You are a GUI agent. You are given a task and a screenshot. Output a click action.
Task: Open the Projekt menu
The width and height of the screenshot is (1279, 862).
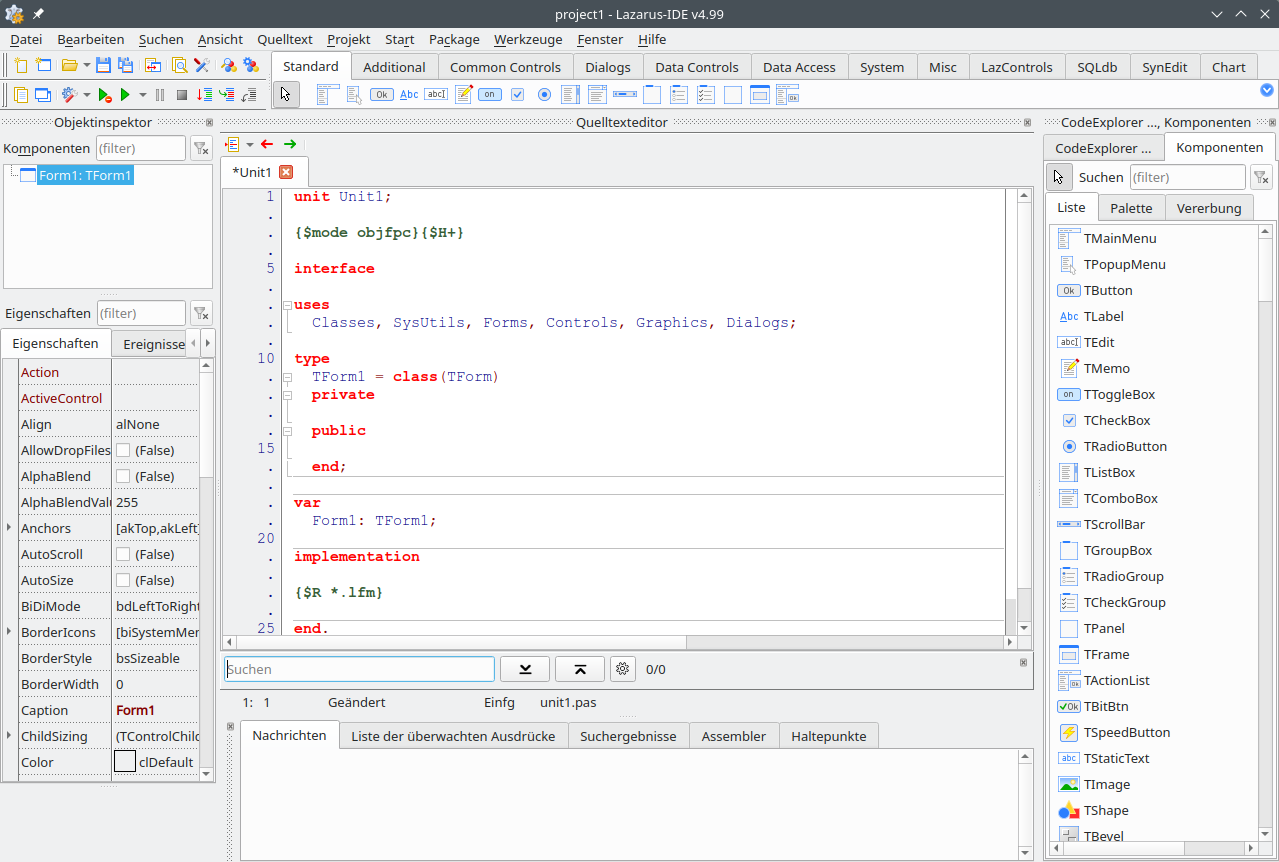[x=349, y=39]
